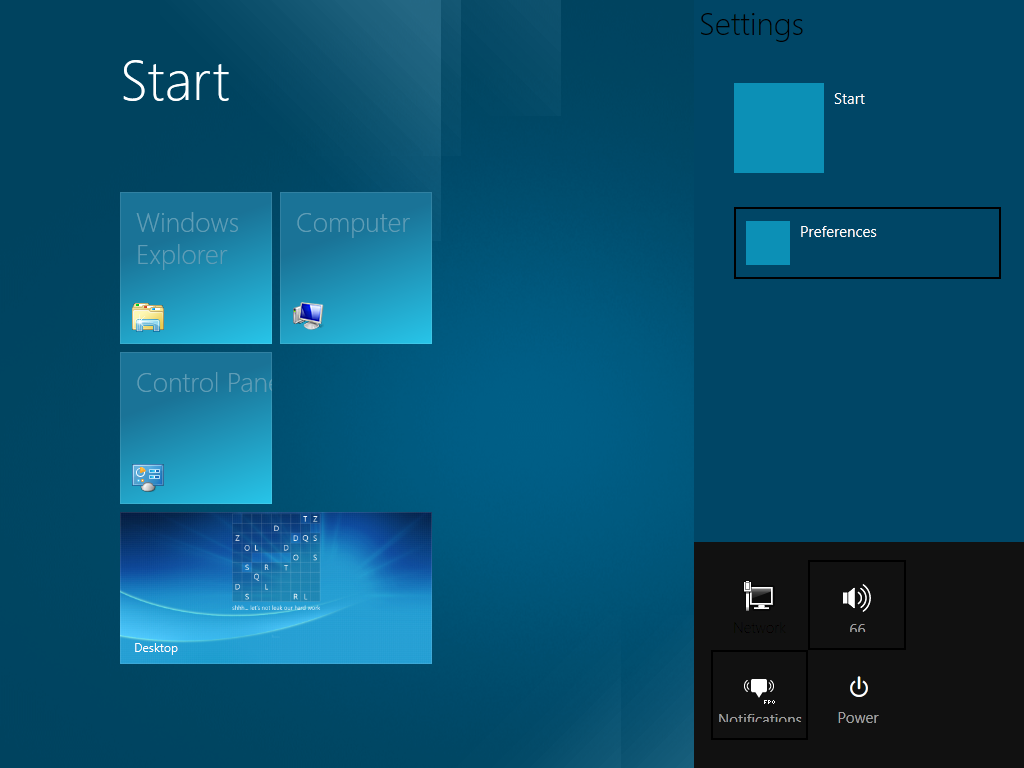Image resolution: width=1024 pixels, height=768 pixels.
Task: Click the Settings heading
Action: (751, 26)
